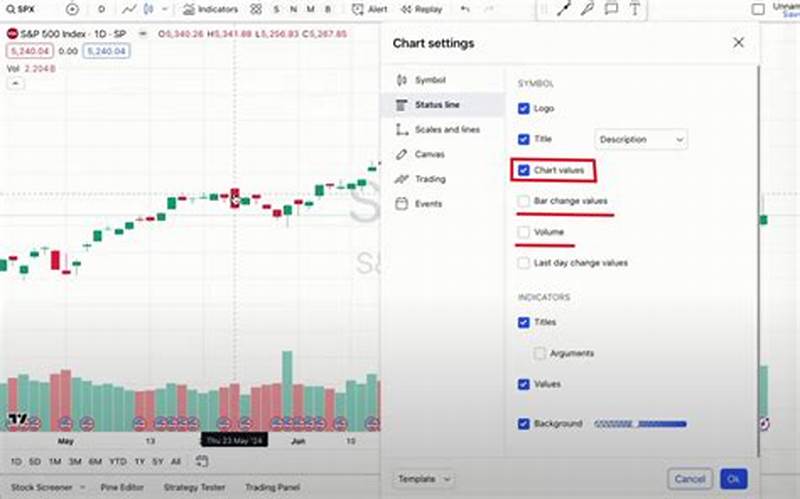This screenshot has height=499, width=800.
Task: Open the symbol legend more options icon
Action: click(143, 34)
